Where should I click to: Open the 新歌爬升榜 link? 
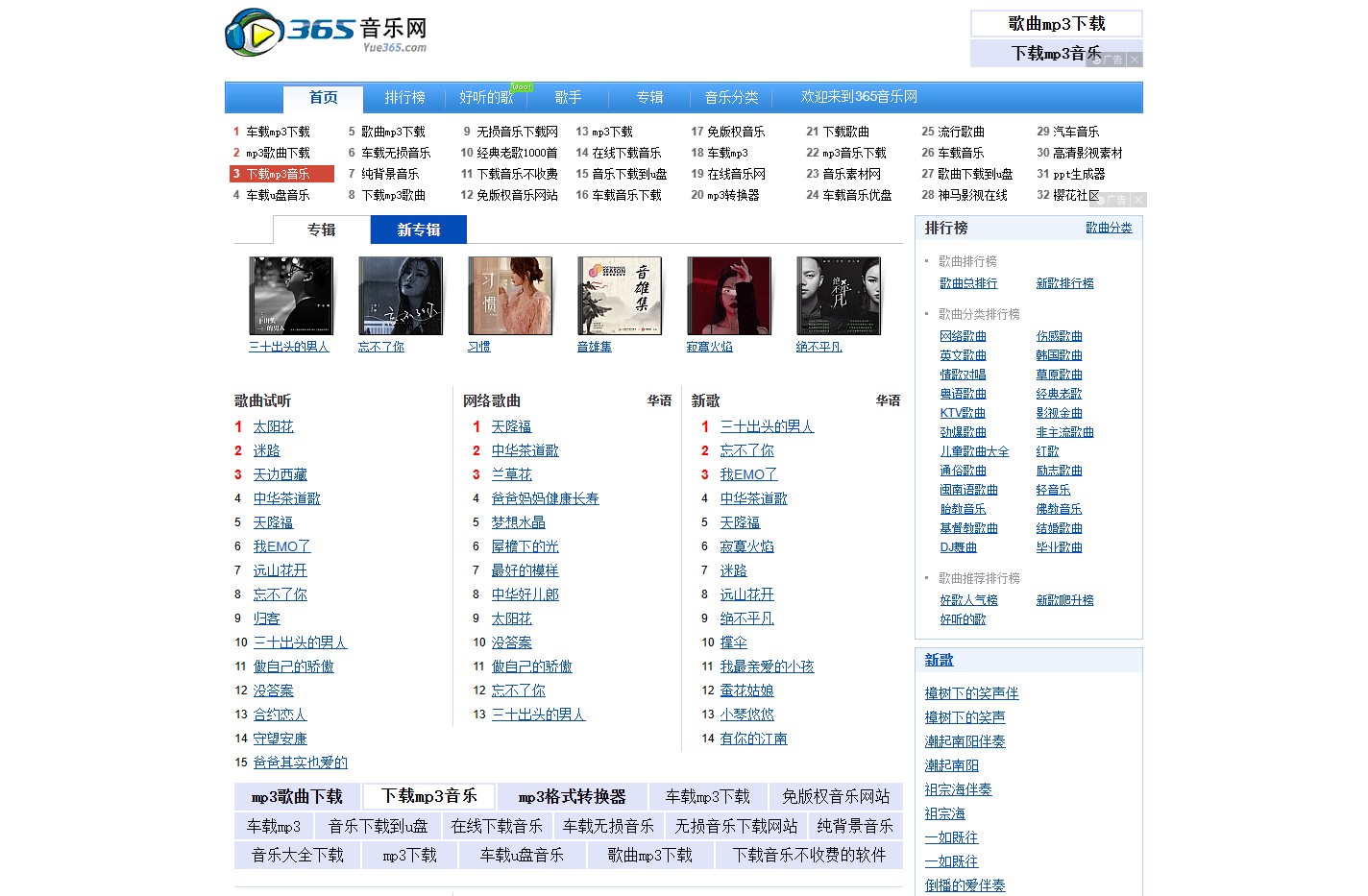1064,600
